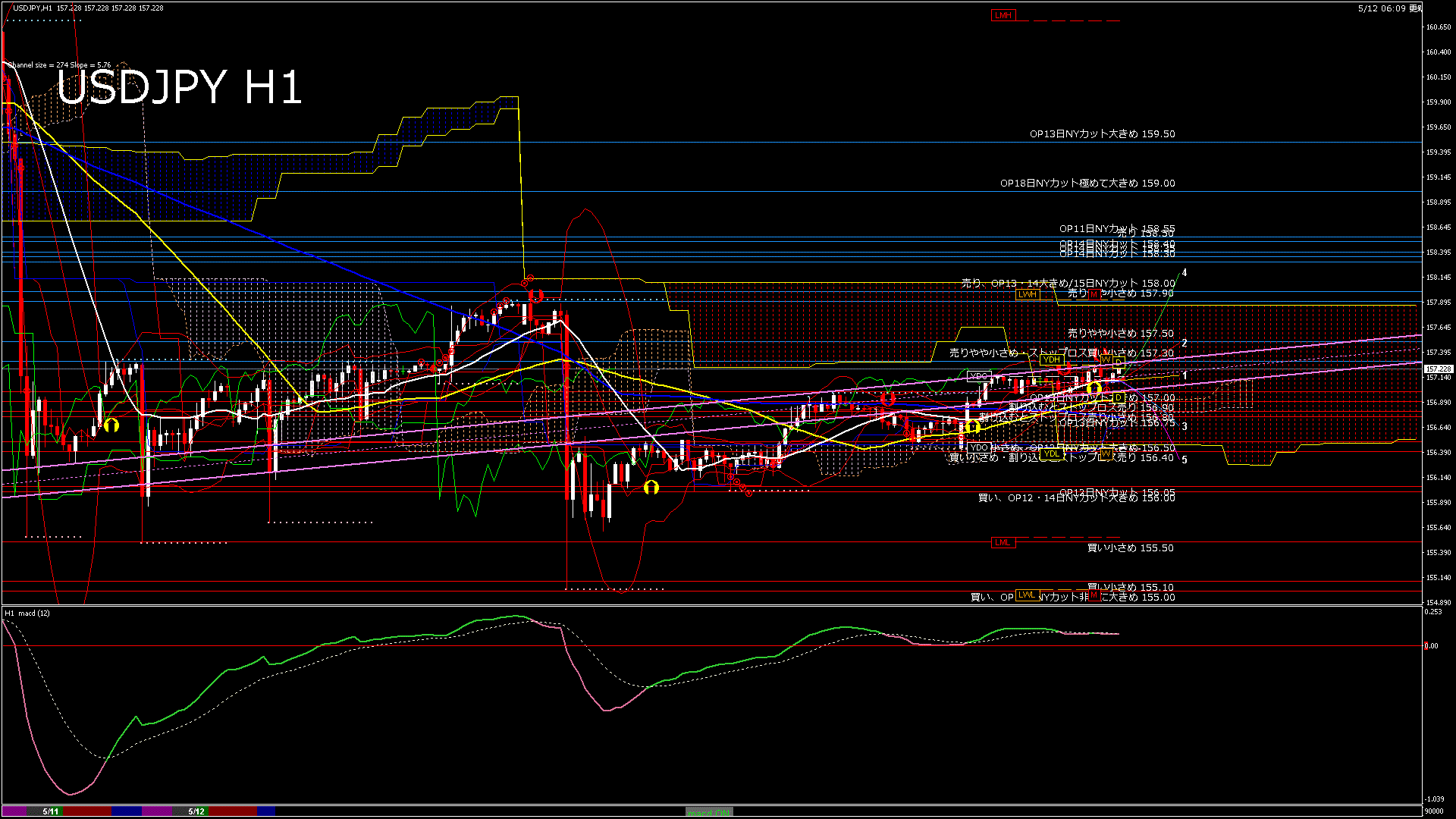
Task: Click the '売りやや小さめ 157.50' label
Action: [1121, 334]
